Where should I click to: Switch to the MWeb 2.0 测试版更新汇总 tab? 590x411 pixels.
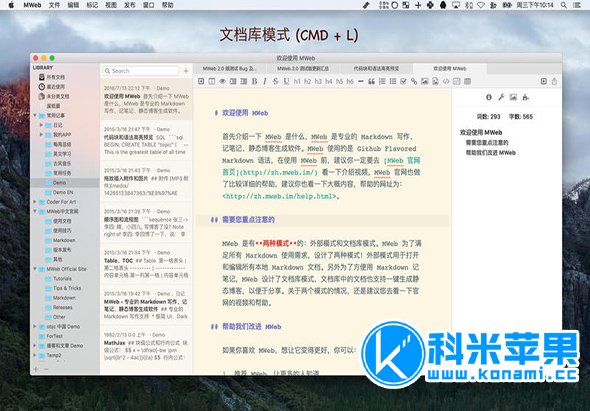click(x=303, y=68)
